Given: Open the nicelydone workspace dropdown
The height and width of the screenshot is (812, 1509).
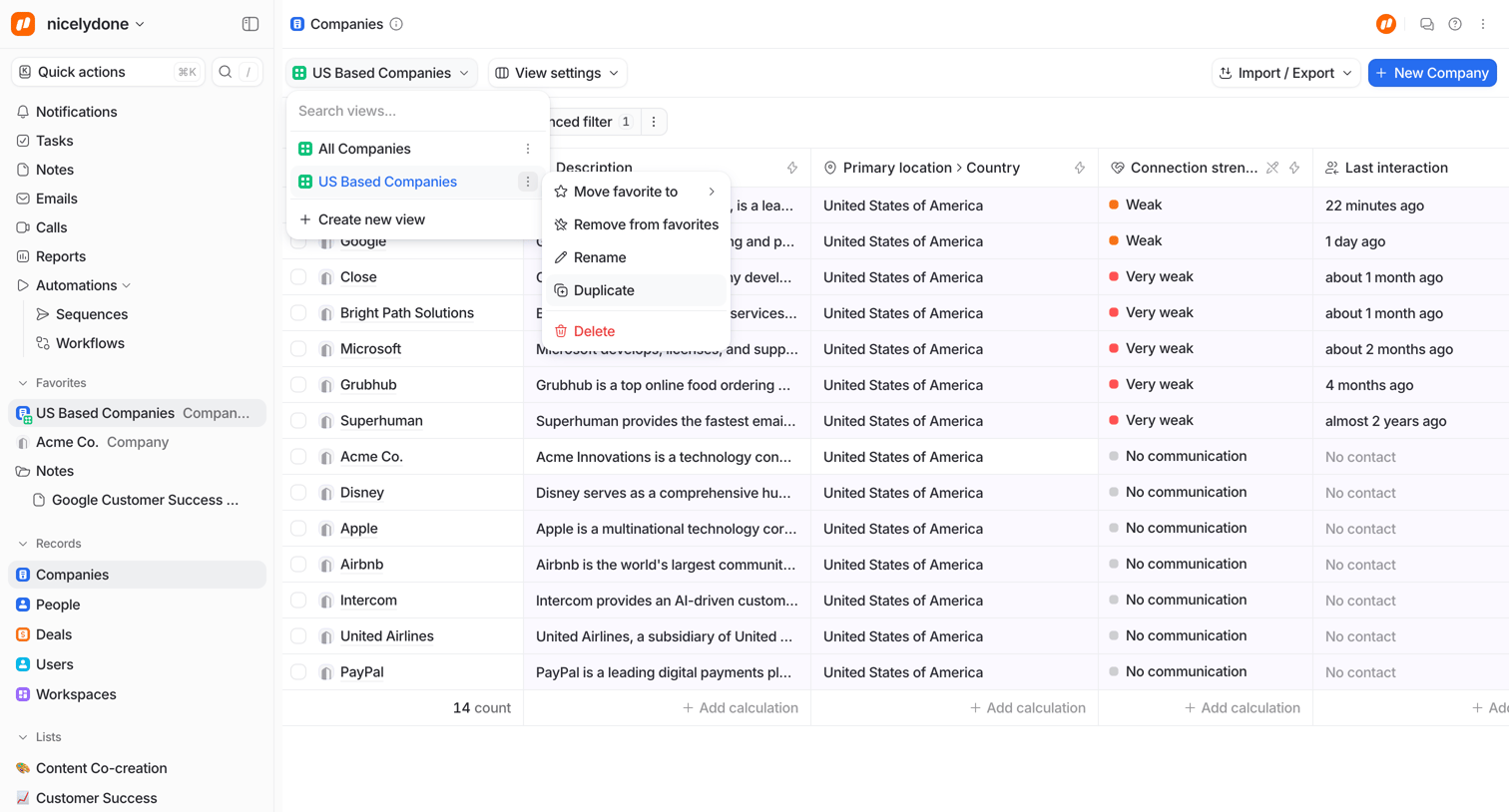Looking at the screenshot, I should coord(96,24).
